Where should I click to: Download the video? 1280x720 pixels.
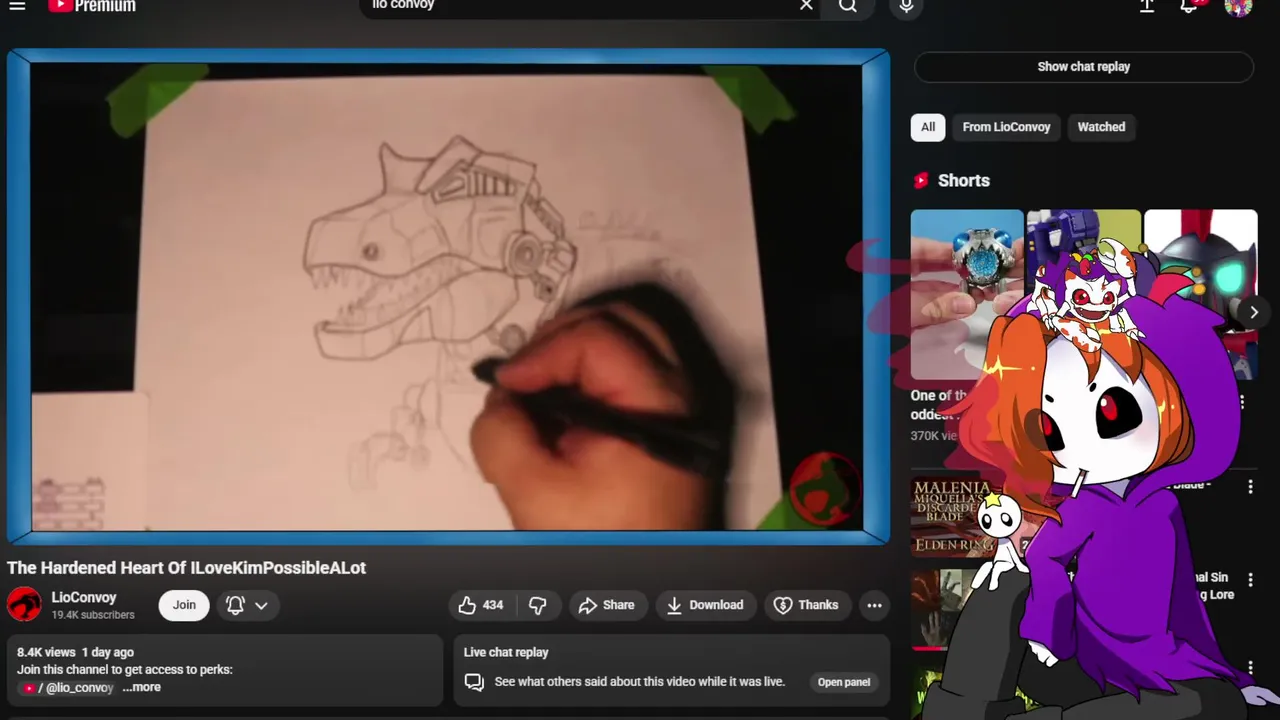click(705, 605)
